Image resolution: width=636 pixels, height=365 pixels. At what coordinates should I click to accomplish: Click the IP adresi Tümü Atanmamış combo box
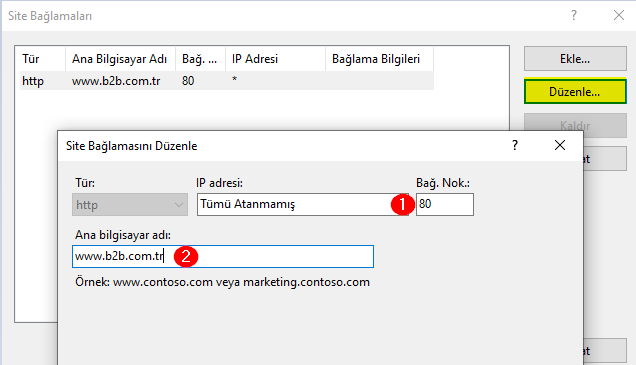[x=303, y=204]
